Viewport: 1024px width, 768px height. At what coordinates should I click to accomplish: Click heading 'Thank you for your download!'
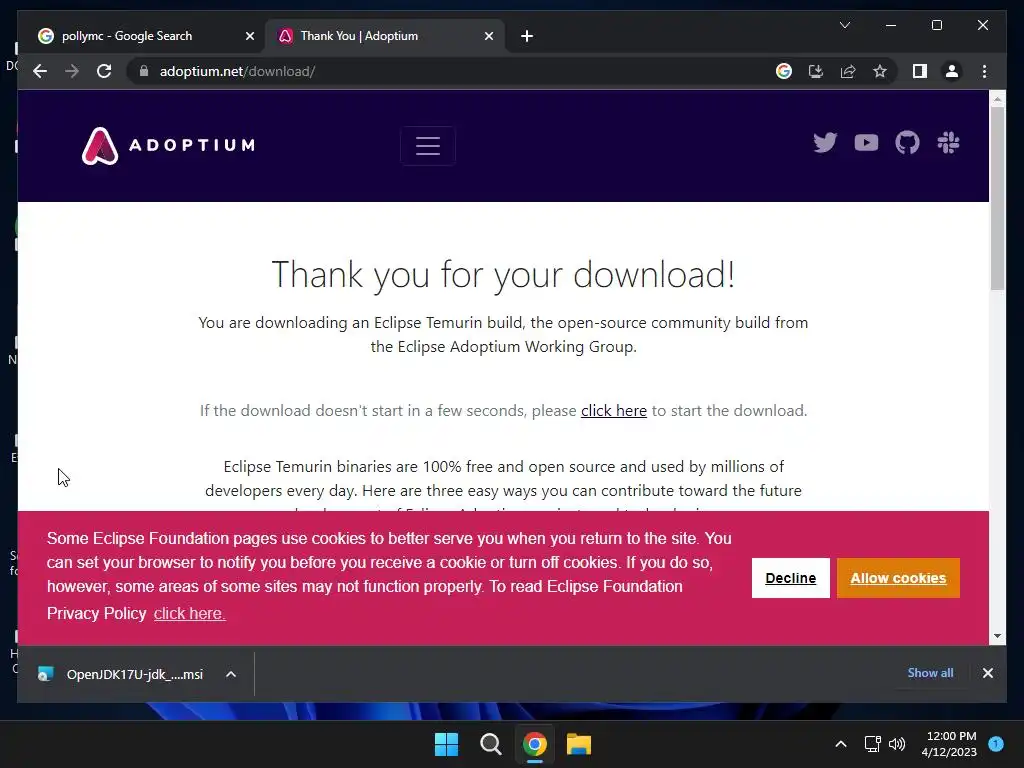coord(503,274)
